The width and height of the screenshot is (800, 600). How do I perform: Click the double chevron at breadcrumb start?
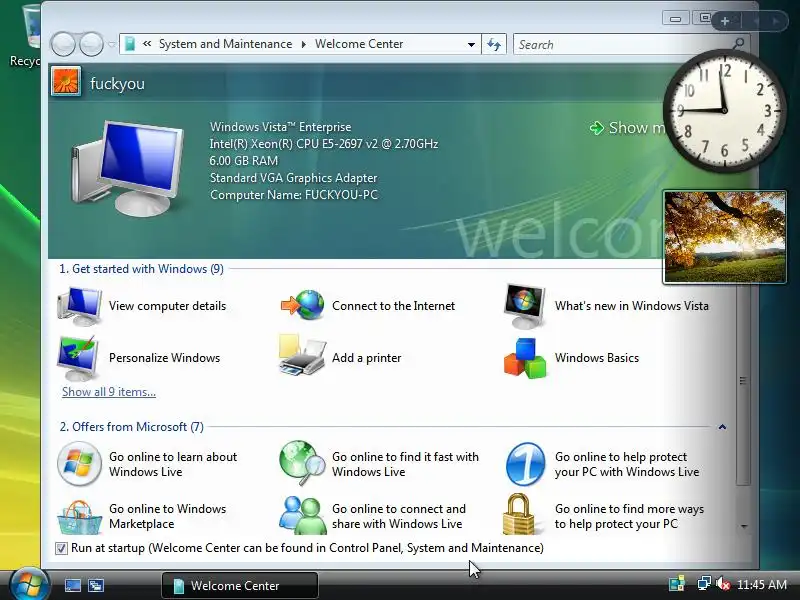tap(147, 44)
